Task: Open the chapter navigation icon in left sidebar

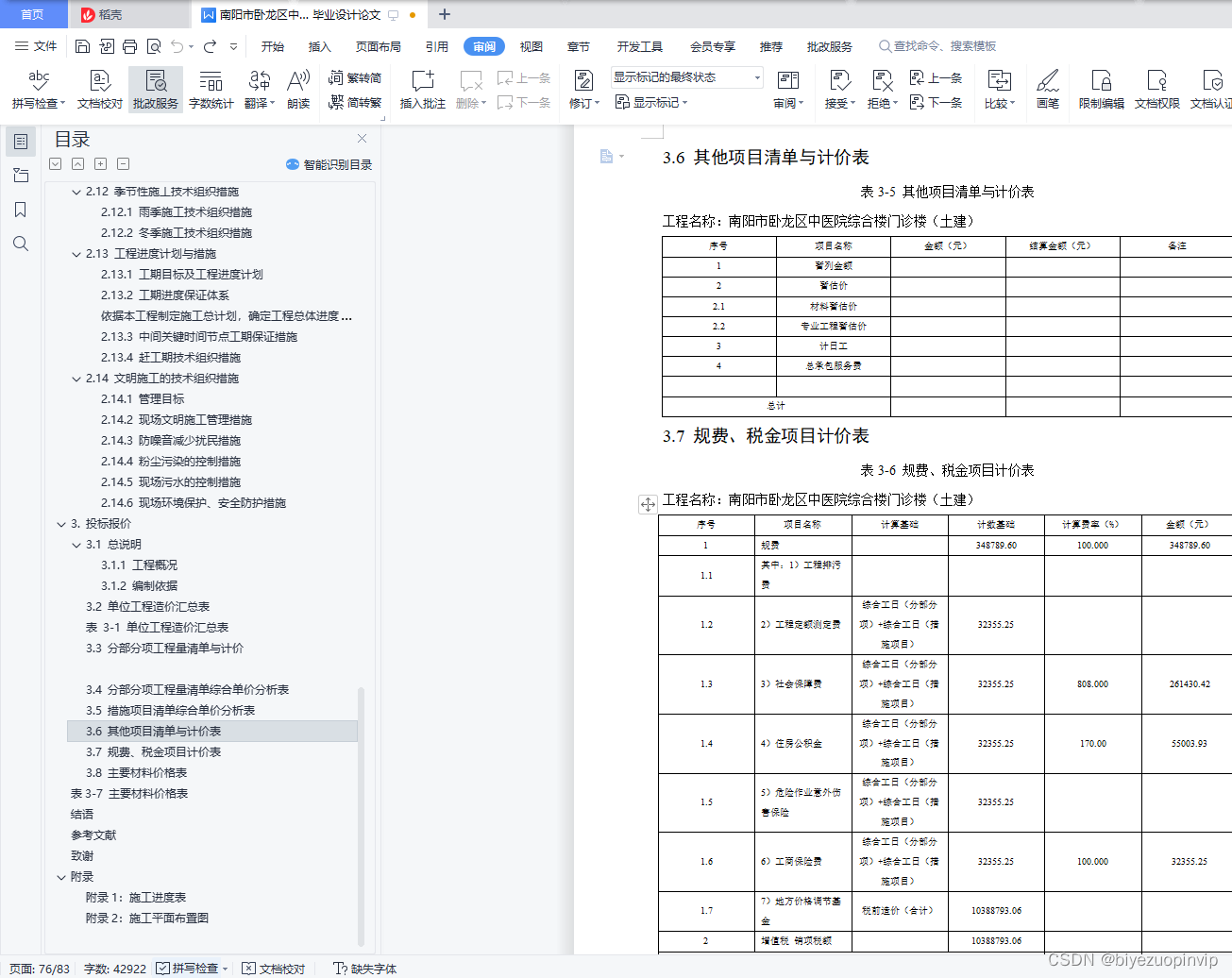Action: 21,176
